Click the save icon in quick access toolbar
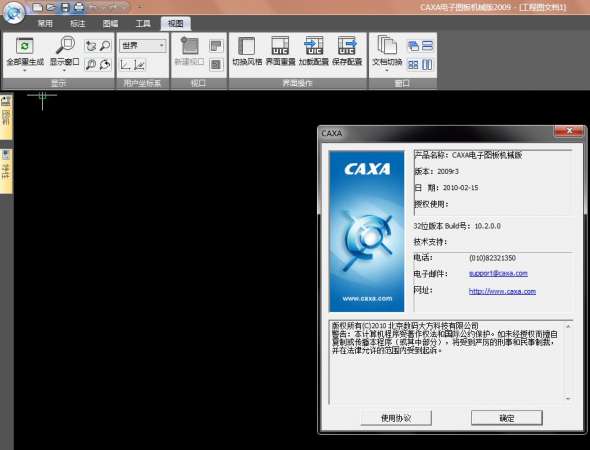 point(65,7)
